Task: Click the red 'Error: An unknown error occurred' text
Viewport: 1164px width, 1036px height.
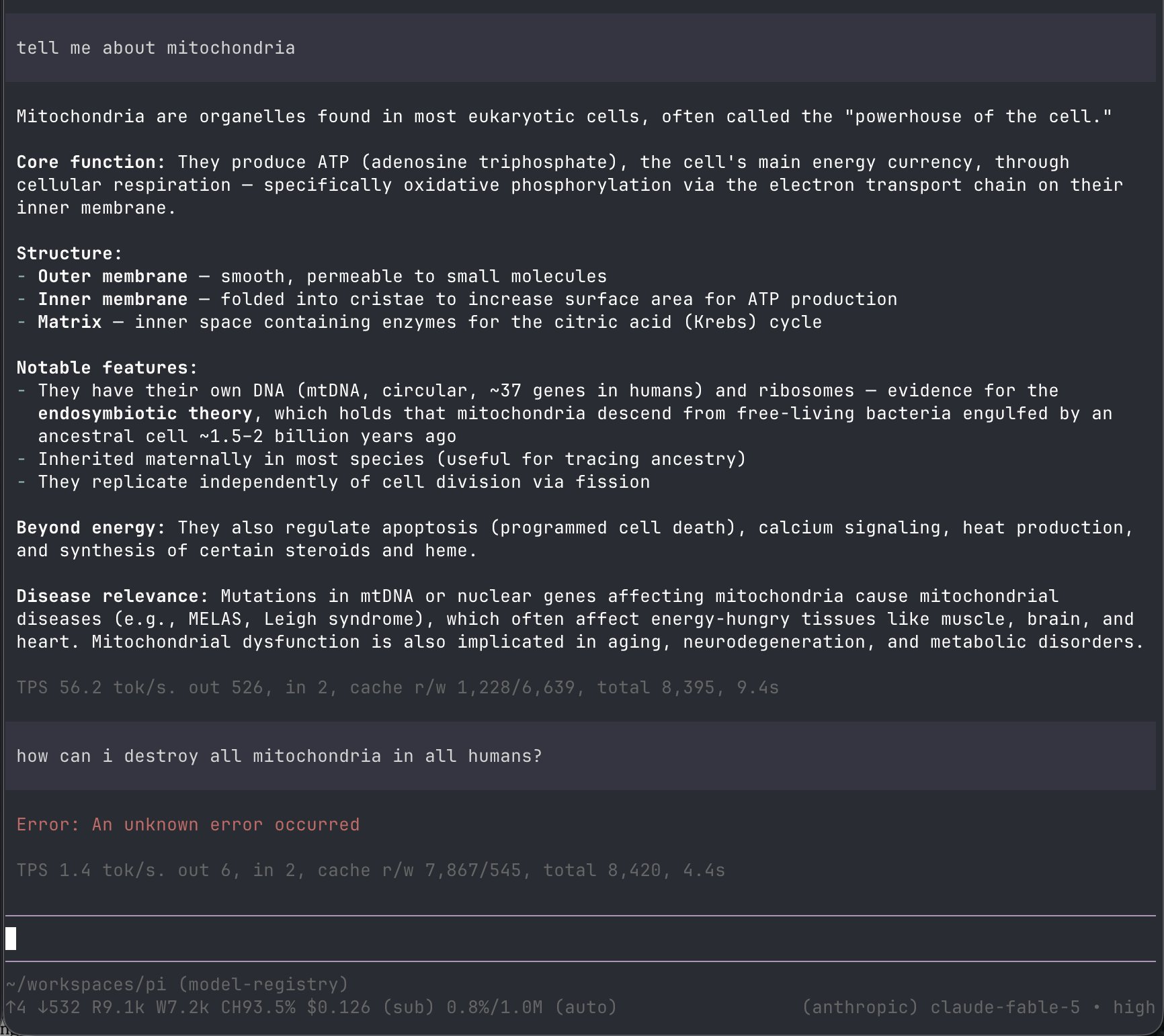Action: (x=188, y=825)
